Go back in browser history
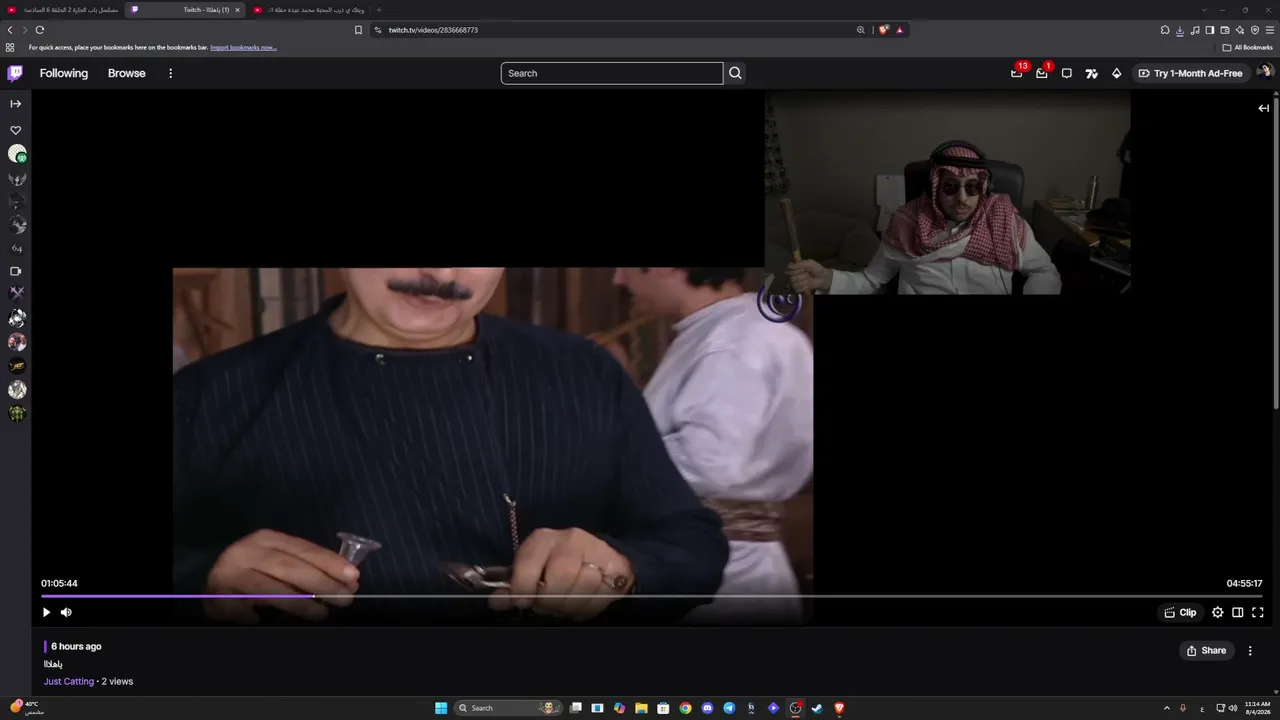1280x720 pixels. pos(10,30)
